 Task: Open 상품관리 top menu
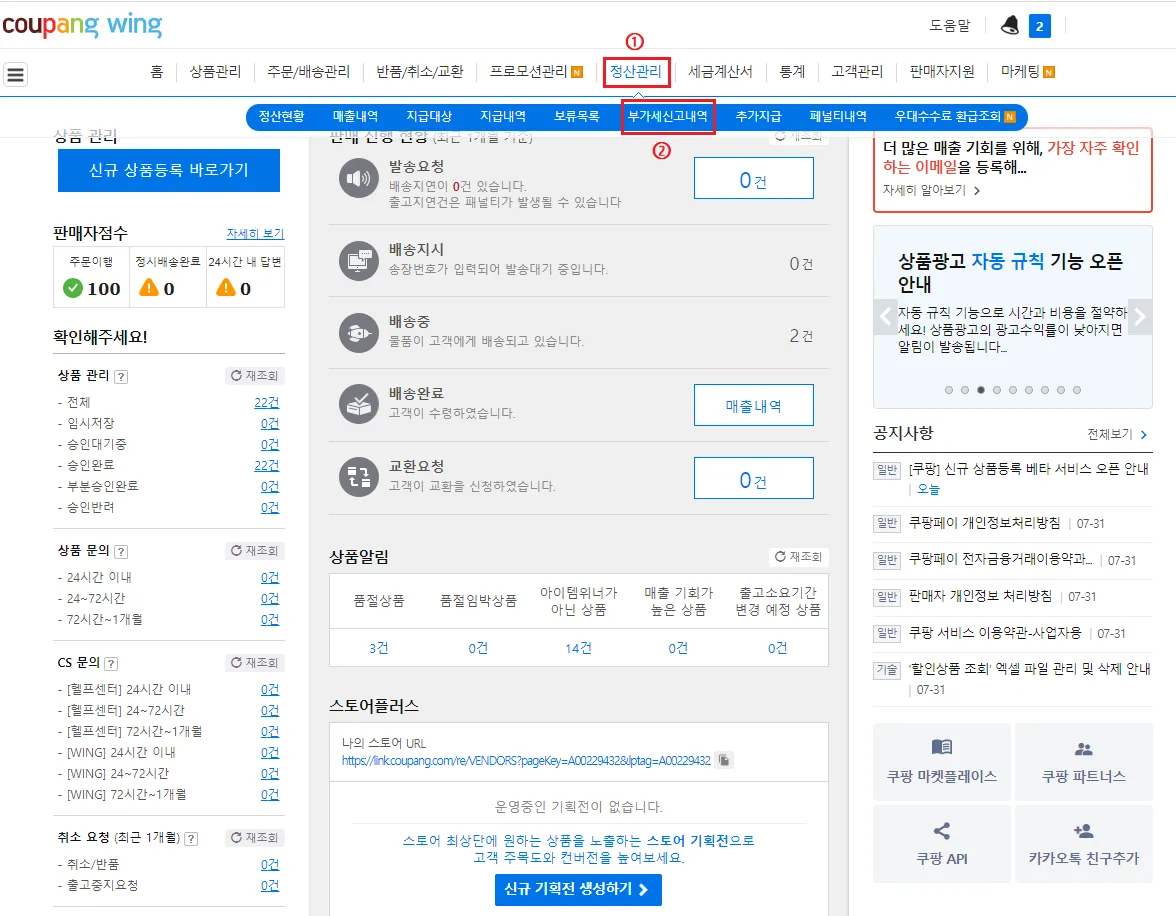point(215,72)
